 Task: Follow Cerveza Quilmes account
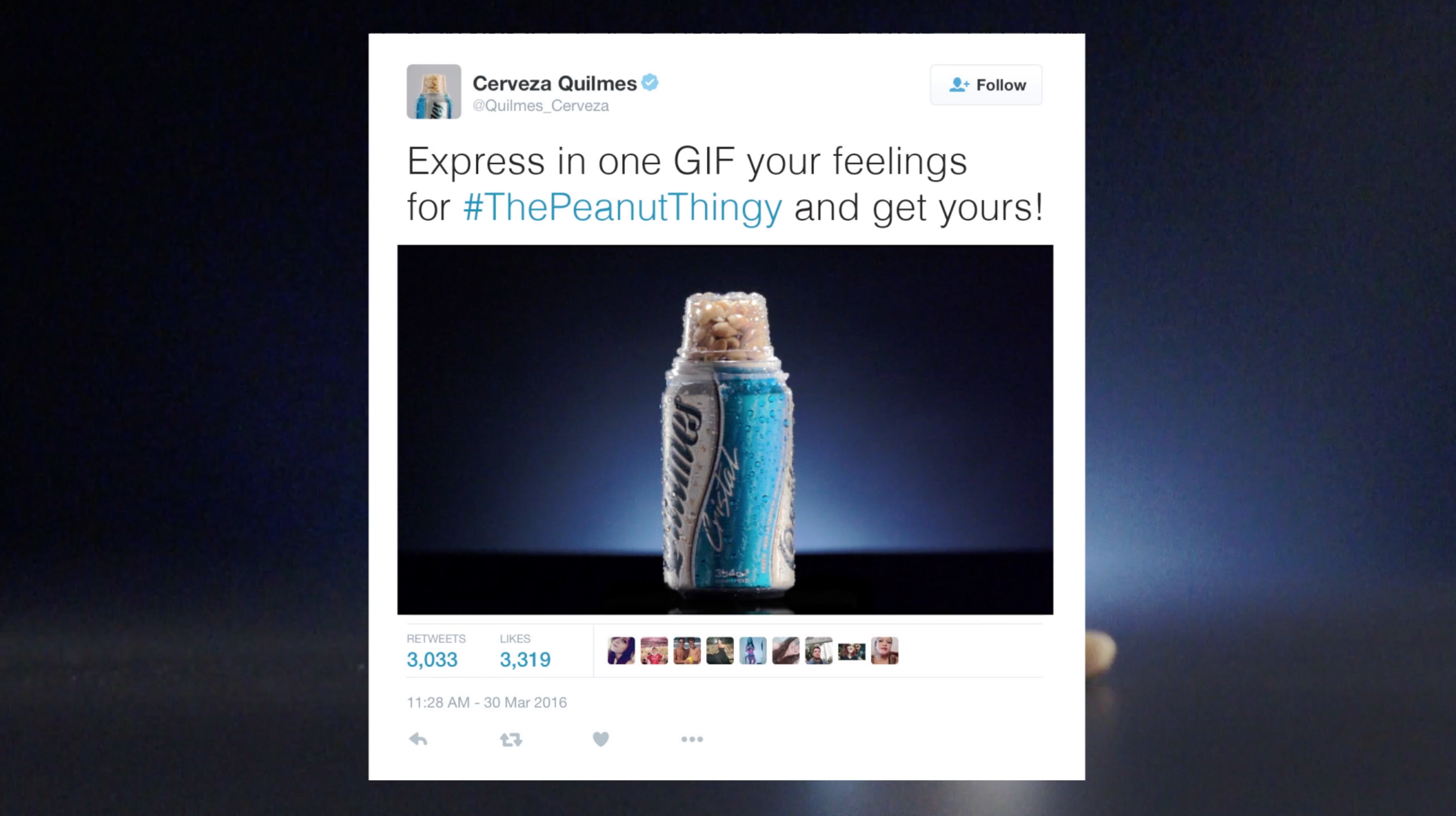[986, 85]
